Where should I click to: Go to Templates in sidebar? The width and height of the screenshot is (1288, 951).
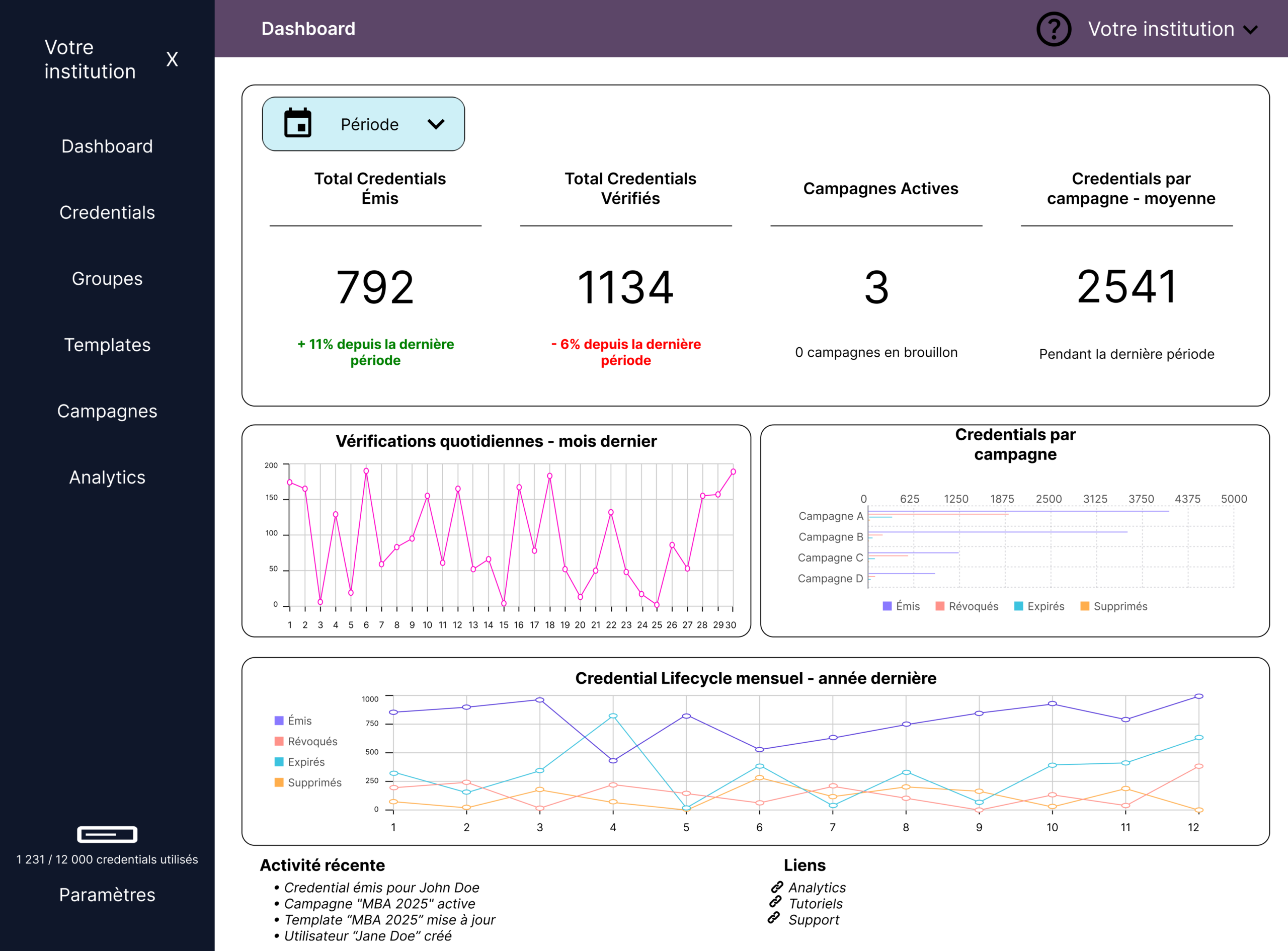coord(107,345)
